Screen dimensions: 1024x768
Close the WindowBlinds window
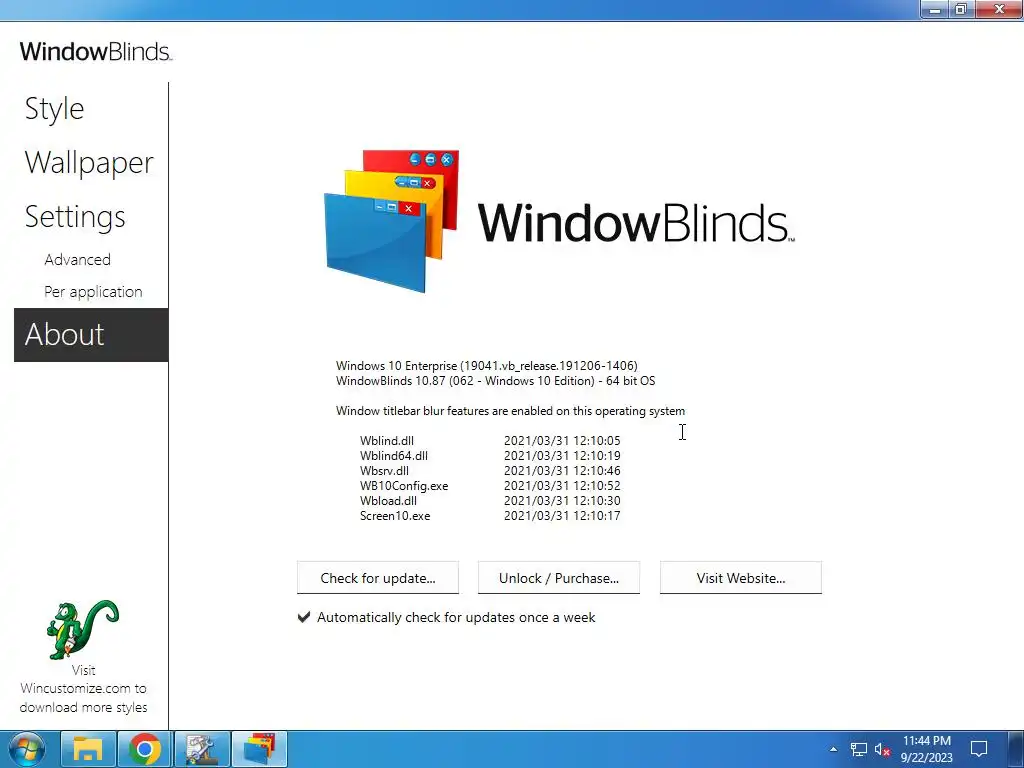click(999, 9)
